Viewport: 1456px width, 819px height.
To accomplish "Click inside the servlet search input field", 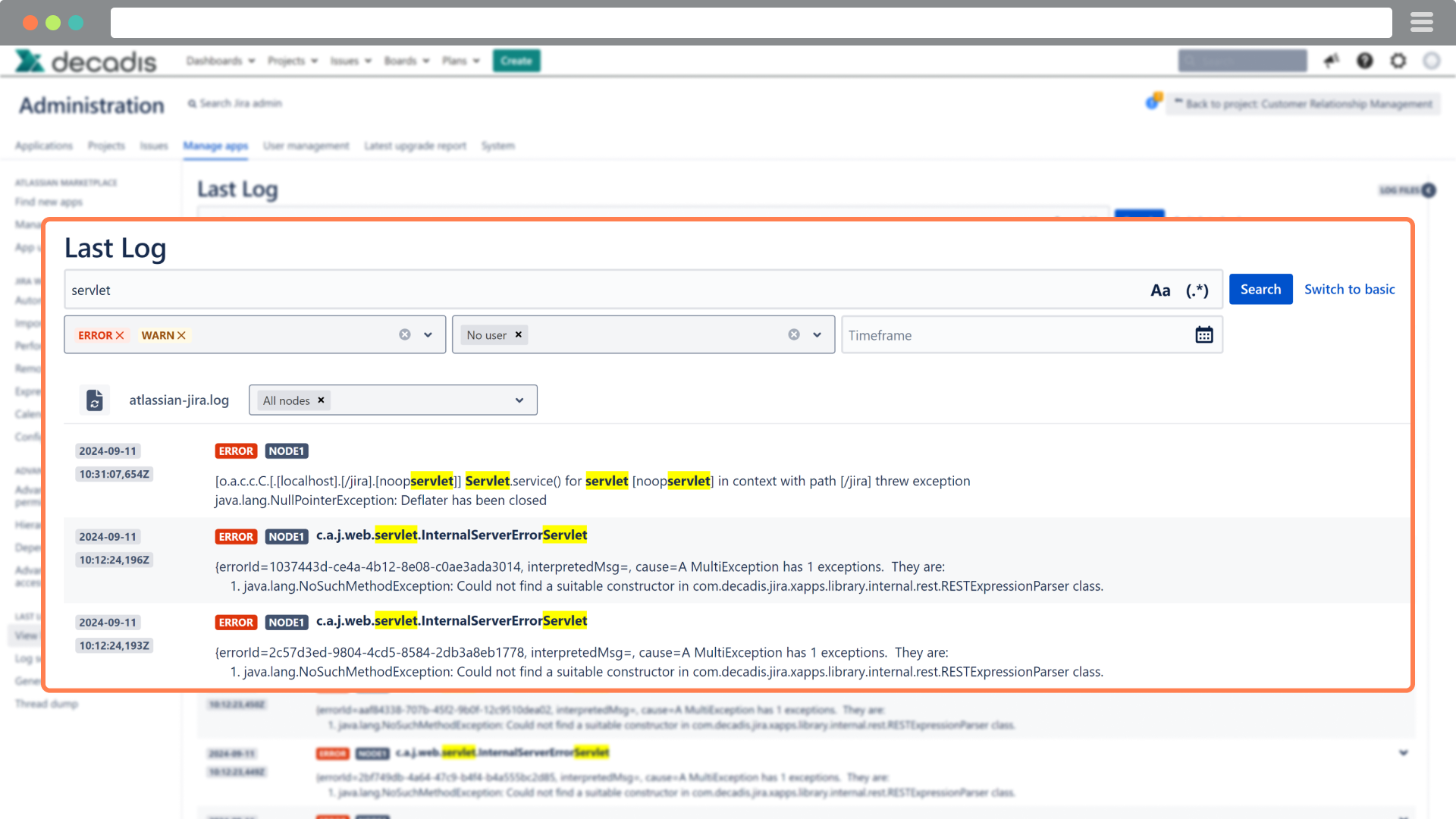I will (x=531, y=290).
